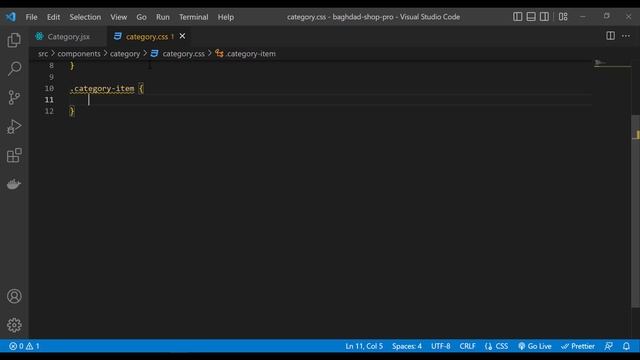This screenshot has width=640, height=360.
Task: Open the feedback icon in status bar
Action: 608,346
